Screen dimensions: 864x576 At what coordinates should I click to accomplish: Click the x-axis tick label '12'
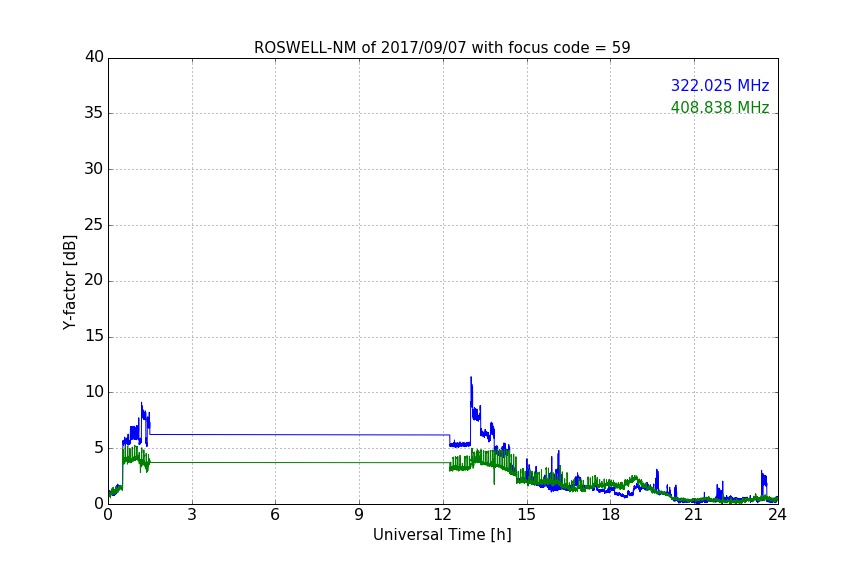pyautogui.click(x=443, y=515)
